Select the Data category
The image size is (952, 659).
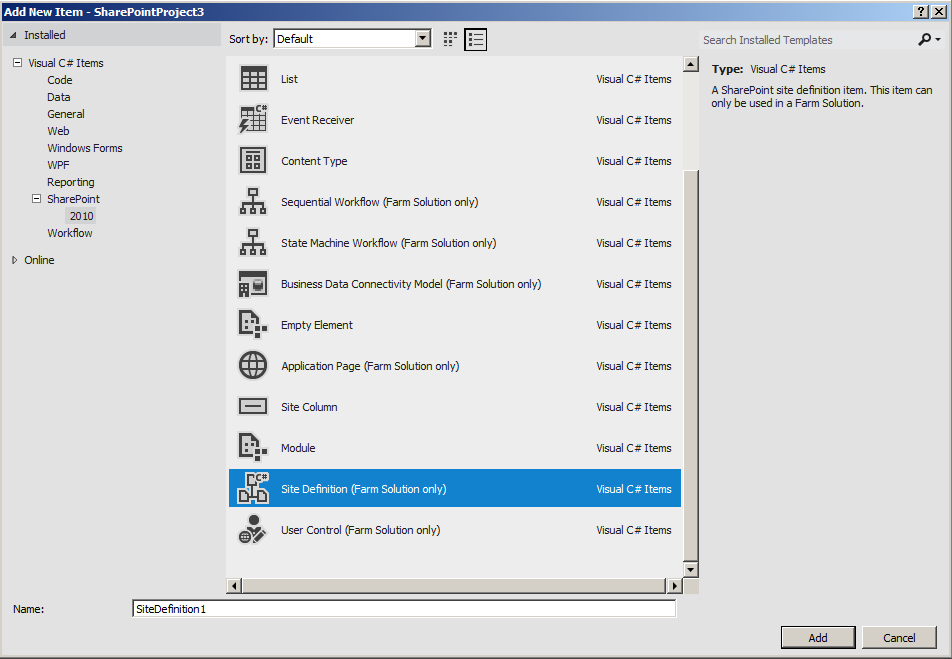59,97
